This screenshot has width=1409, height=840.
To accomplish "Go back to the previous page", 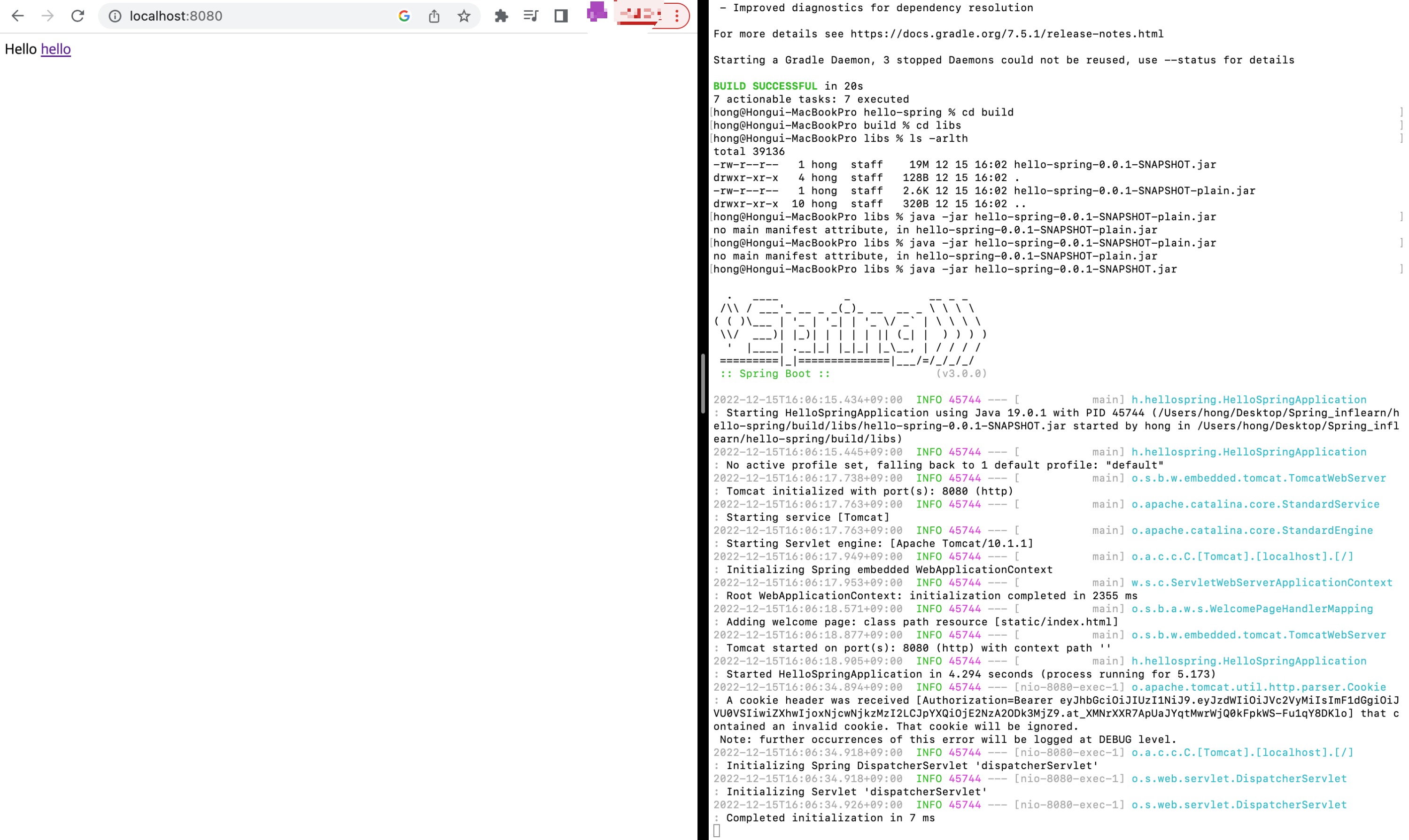I will coord(17,16).
